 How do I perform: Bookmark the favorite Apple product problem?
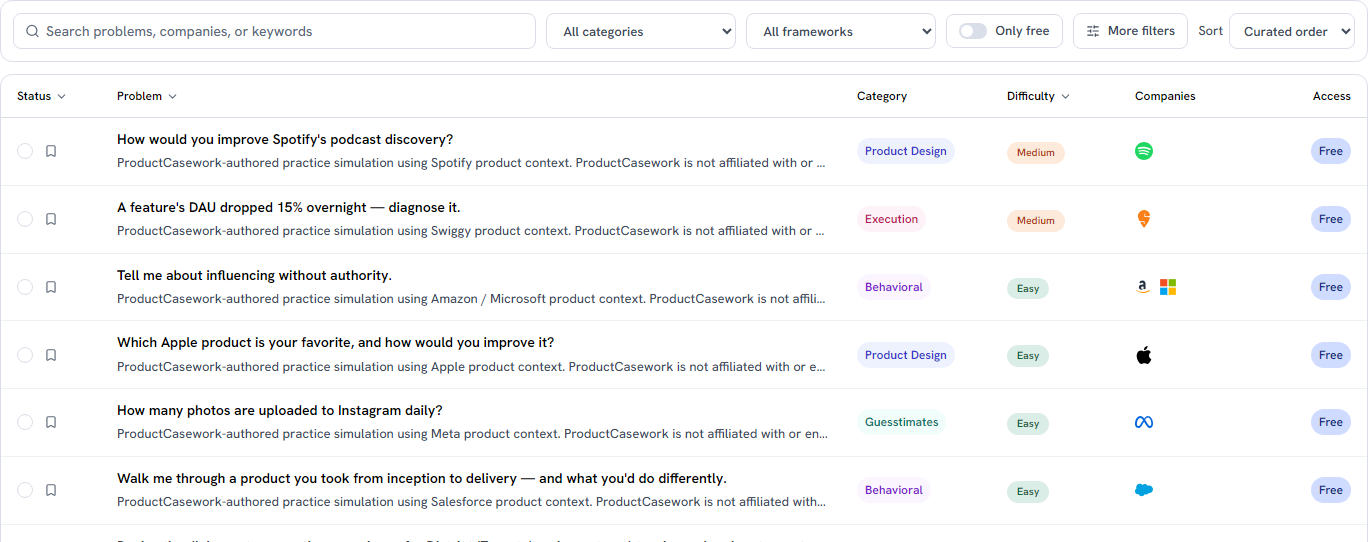[x=51, y=355]
